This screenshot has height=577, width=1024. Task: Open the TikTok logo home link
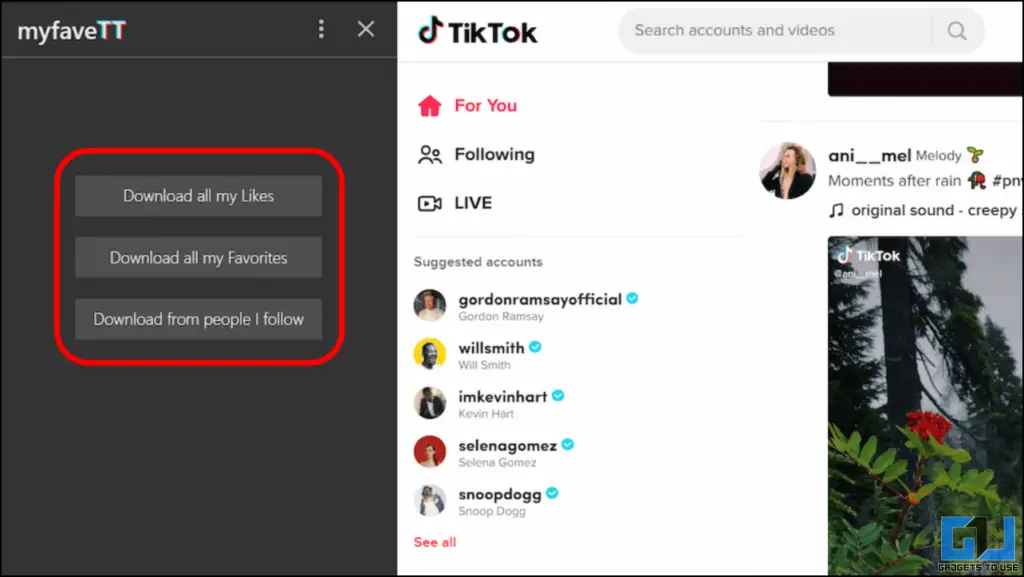click(x=477, y=31)
